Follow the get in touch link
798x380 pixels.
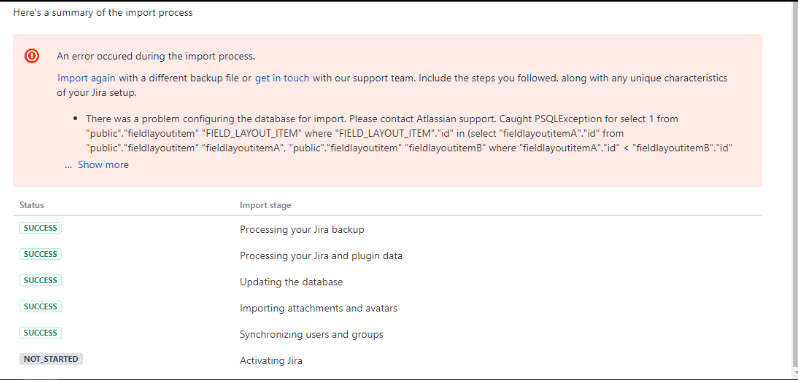coord(282,78)
